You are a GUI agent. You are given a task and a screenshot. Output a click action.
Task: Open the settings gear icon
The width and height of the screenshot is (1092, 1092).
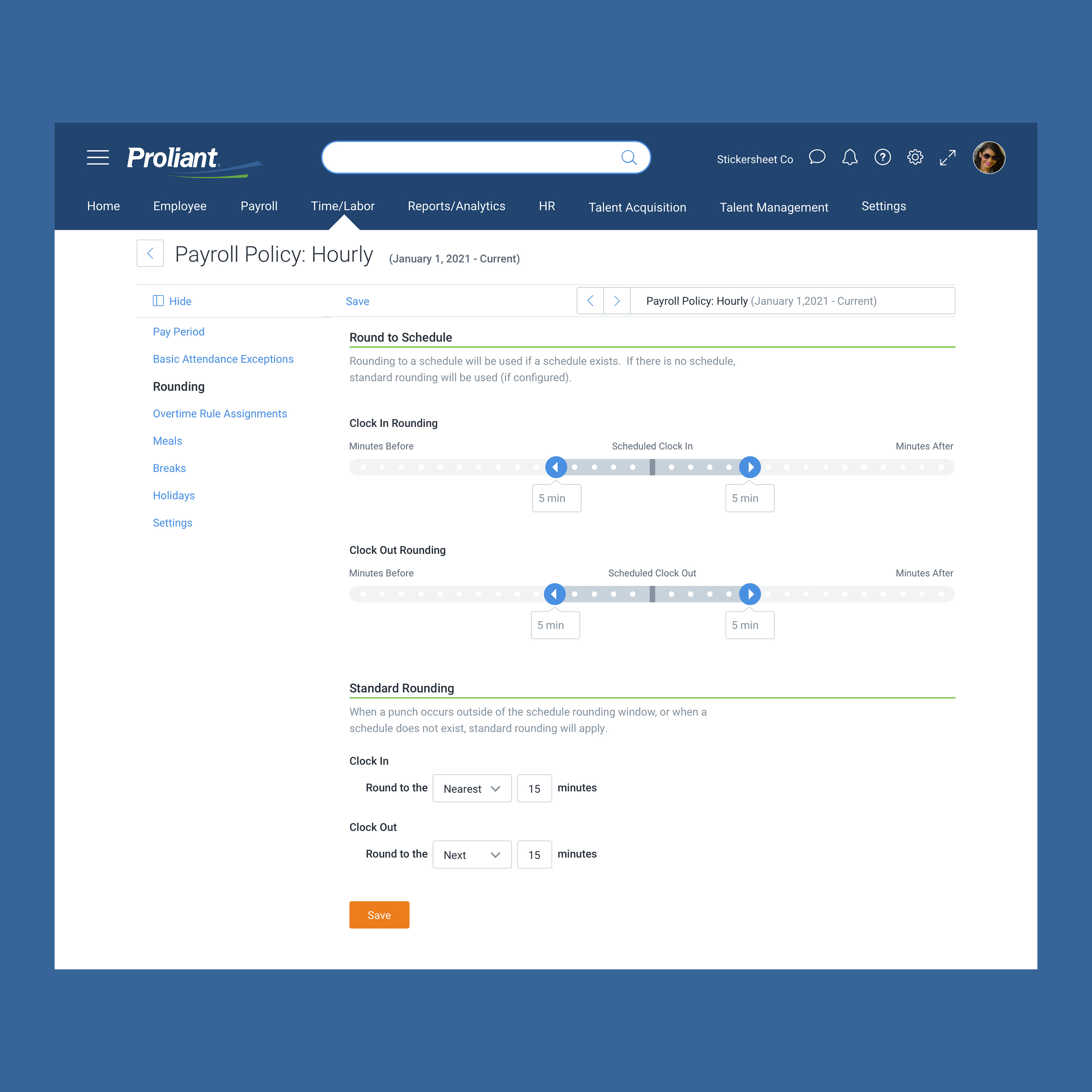(x=915, y=157)
